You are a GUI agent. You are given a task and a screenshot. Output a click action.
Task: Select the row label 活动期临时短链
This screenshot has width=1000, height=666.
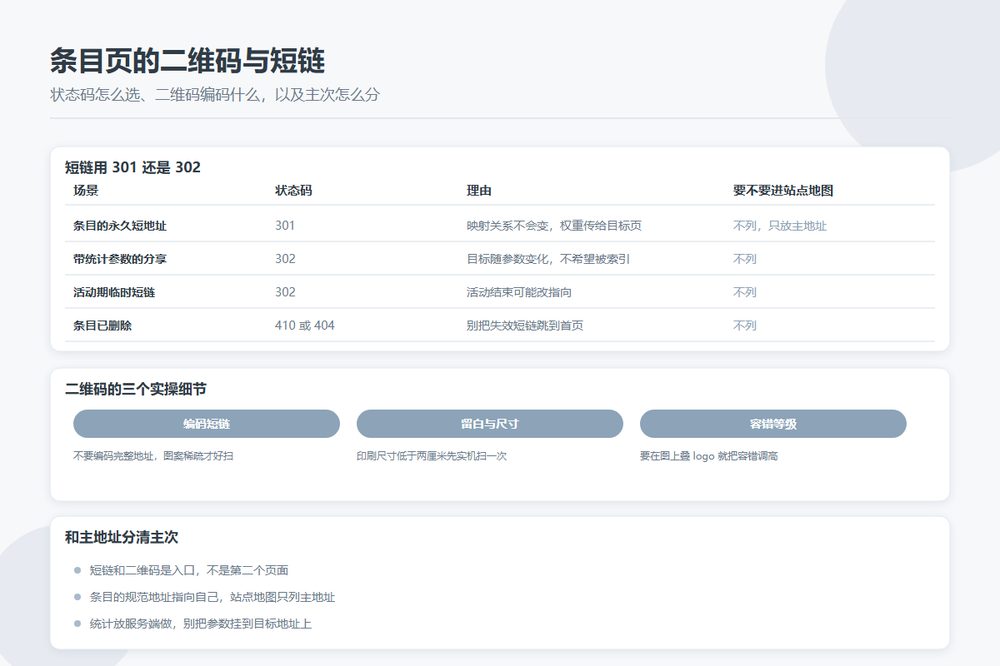point(114,292)
